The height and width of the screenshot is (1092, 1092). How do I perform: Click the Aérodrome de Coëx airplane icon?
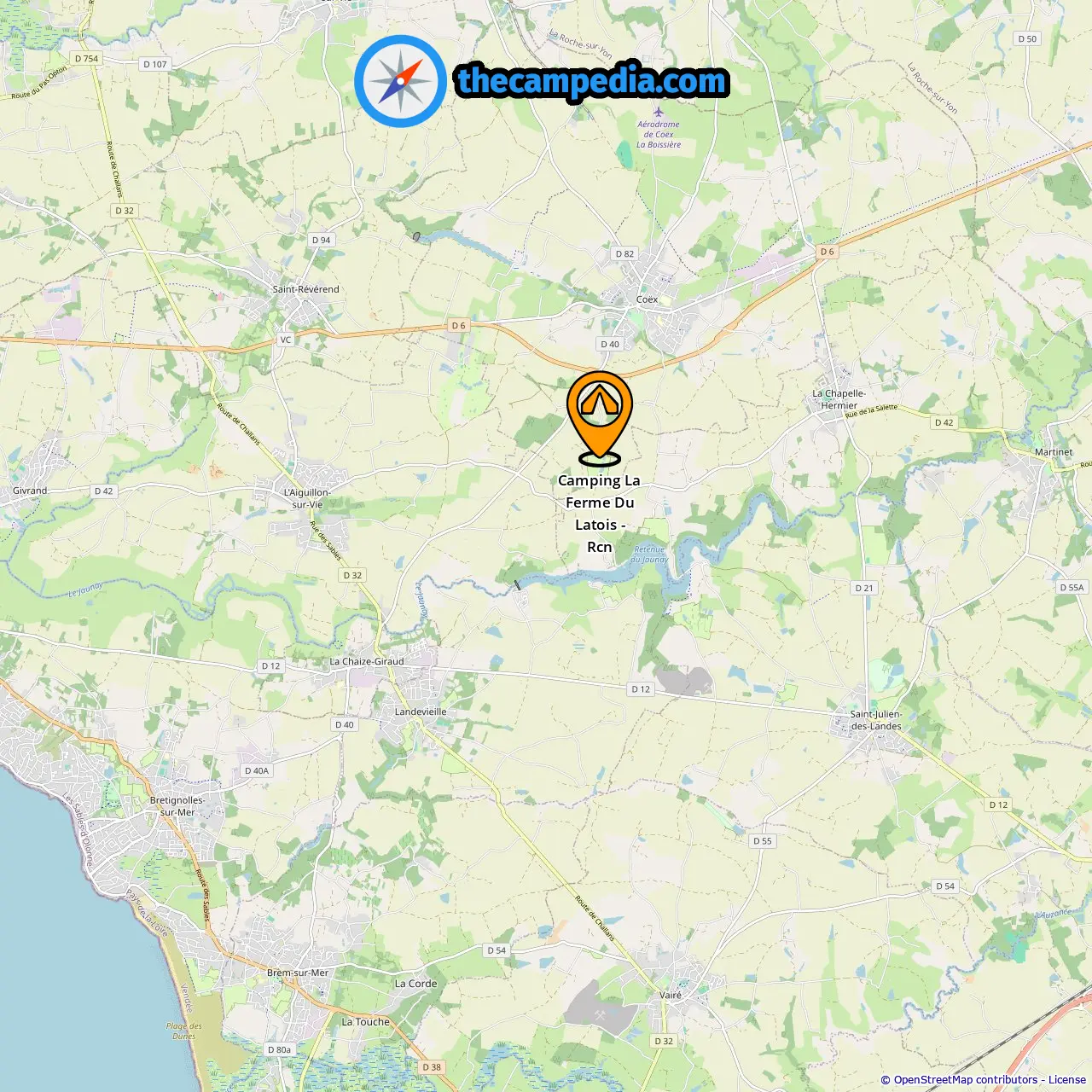(x=658, y=112)
